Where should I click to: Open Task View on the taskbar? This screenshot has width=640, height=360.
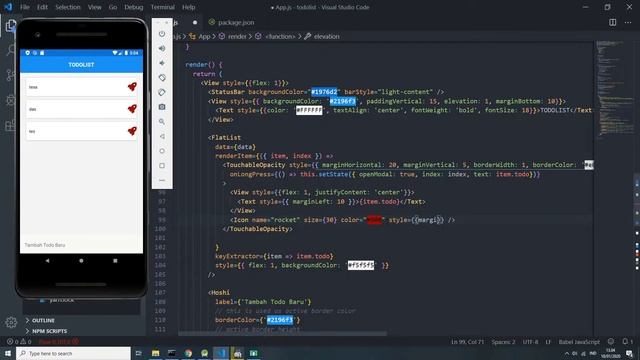(138, 353)
